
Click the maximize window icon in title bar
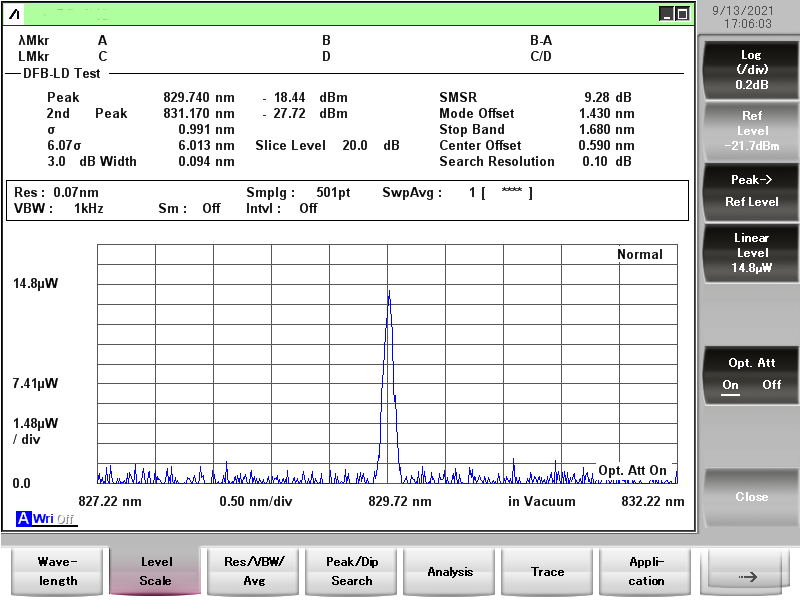tap(682, 13)
